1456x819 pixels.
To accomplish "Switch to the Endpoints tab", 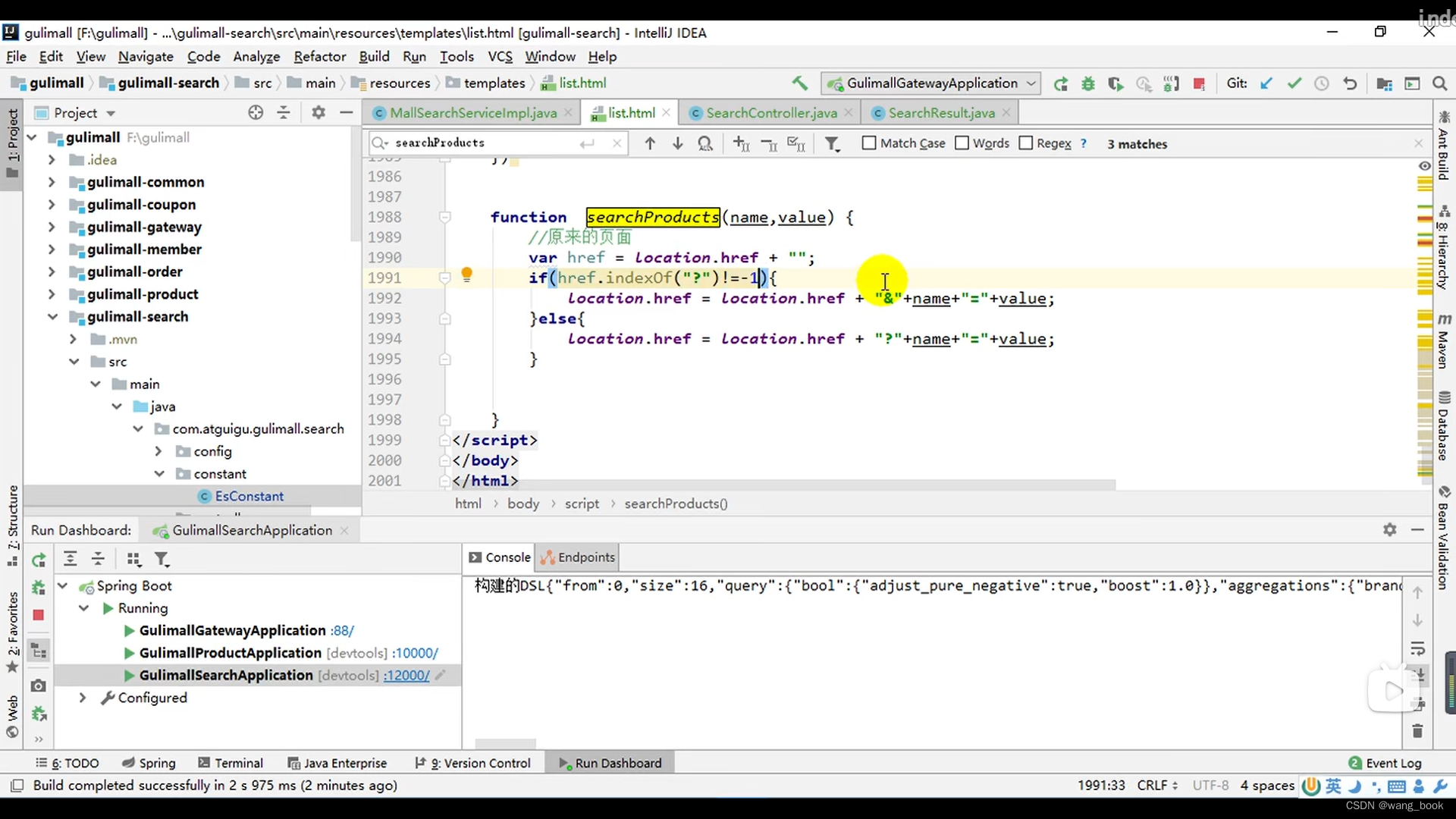I will (x=579, y=557).
